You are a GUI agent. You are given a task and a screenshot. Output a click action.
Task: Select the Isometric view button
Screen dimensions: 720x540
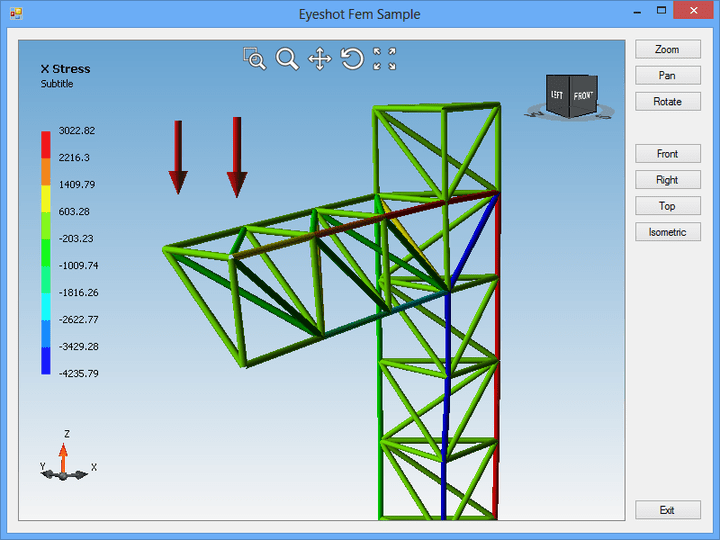tap(667, 232)
